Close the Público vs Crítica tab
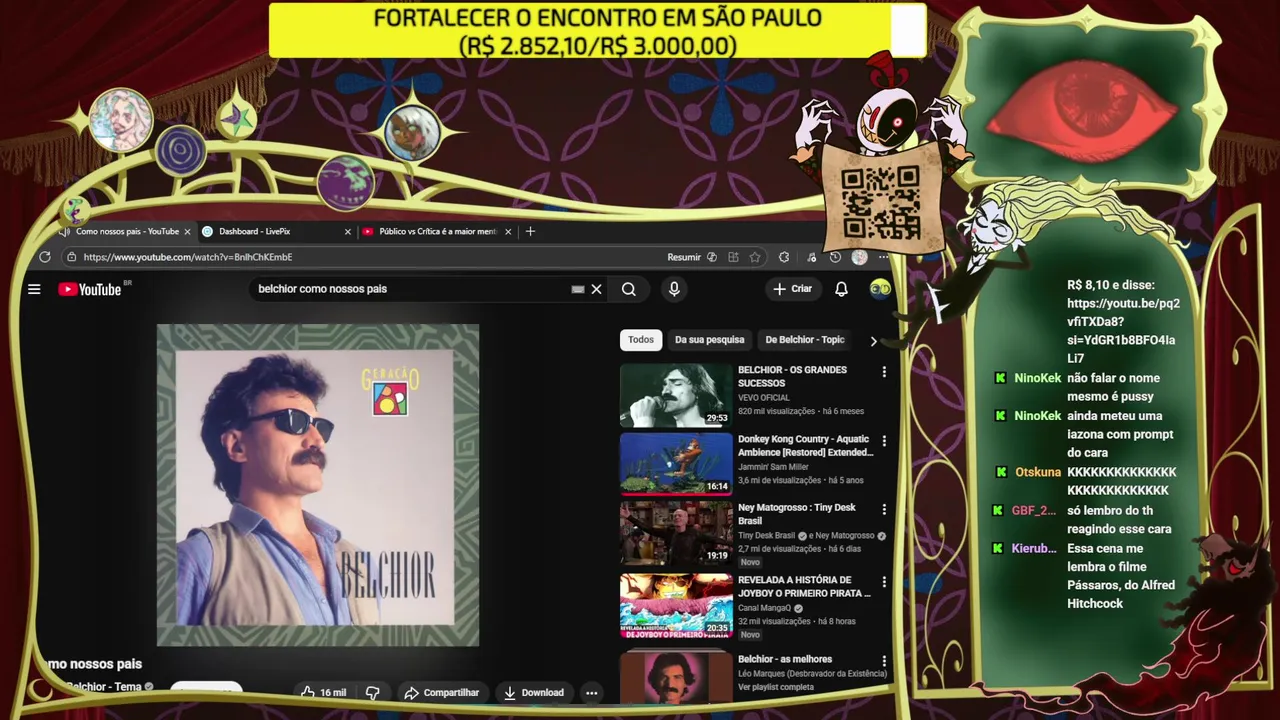This screenshot has height=720, width=1280. (508, 231)
